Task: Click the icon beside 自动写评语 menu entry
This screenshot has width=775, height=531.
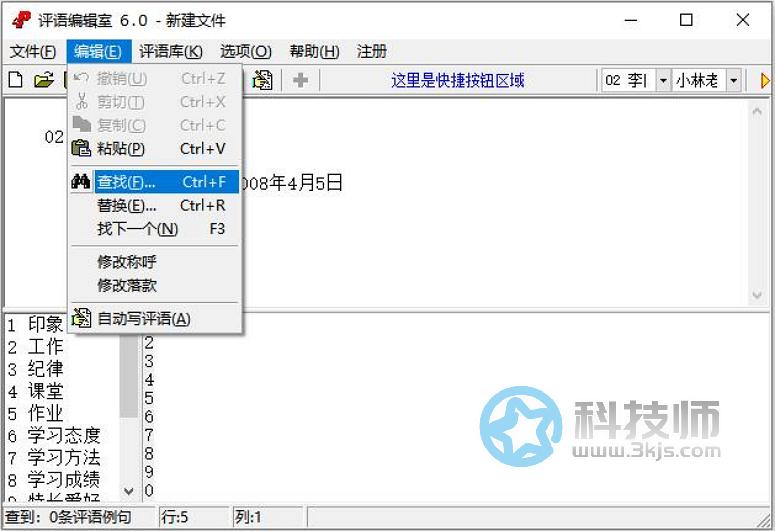Action: click(x=81, y=318)
